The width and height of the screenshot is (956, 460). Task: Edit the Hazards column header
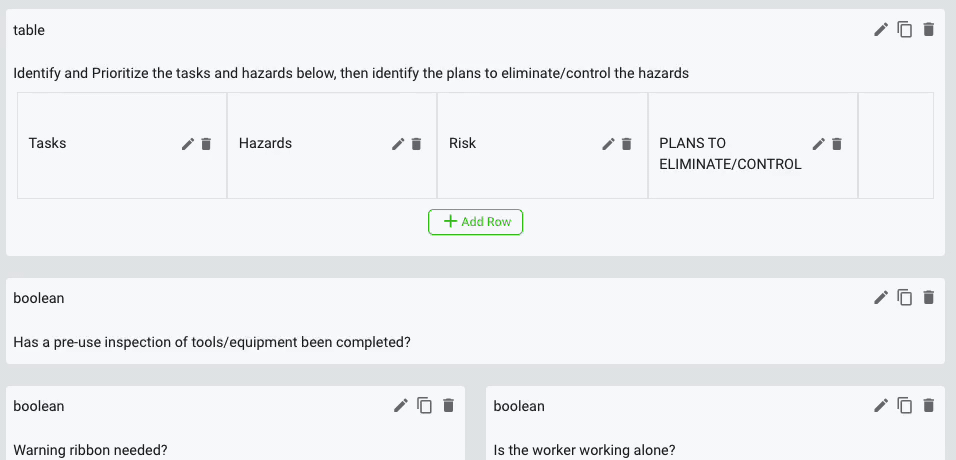tap(398, 144)
